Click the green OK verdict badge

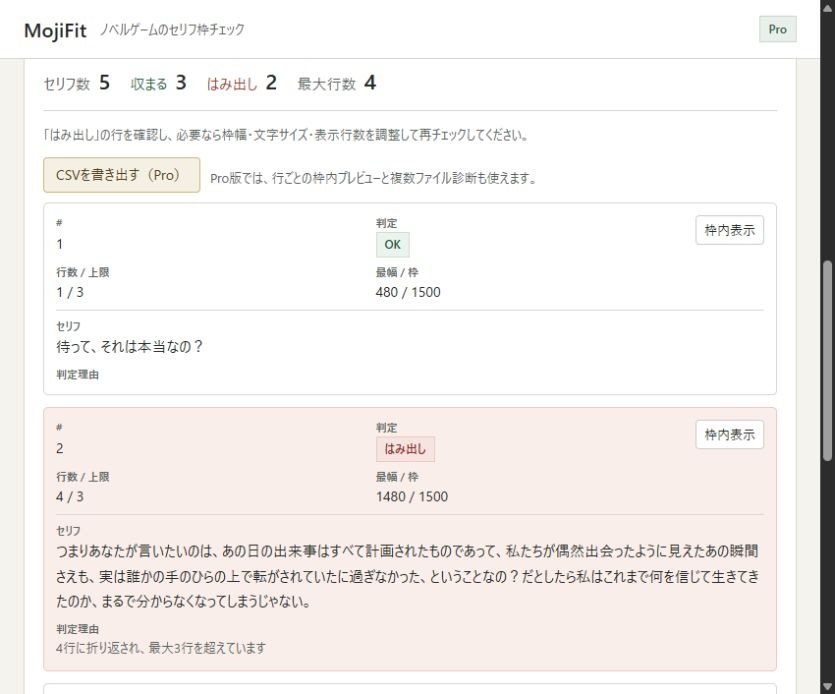pyautogui.click(x=392, y=244)
